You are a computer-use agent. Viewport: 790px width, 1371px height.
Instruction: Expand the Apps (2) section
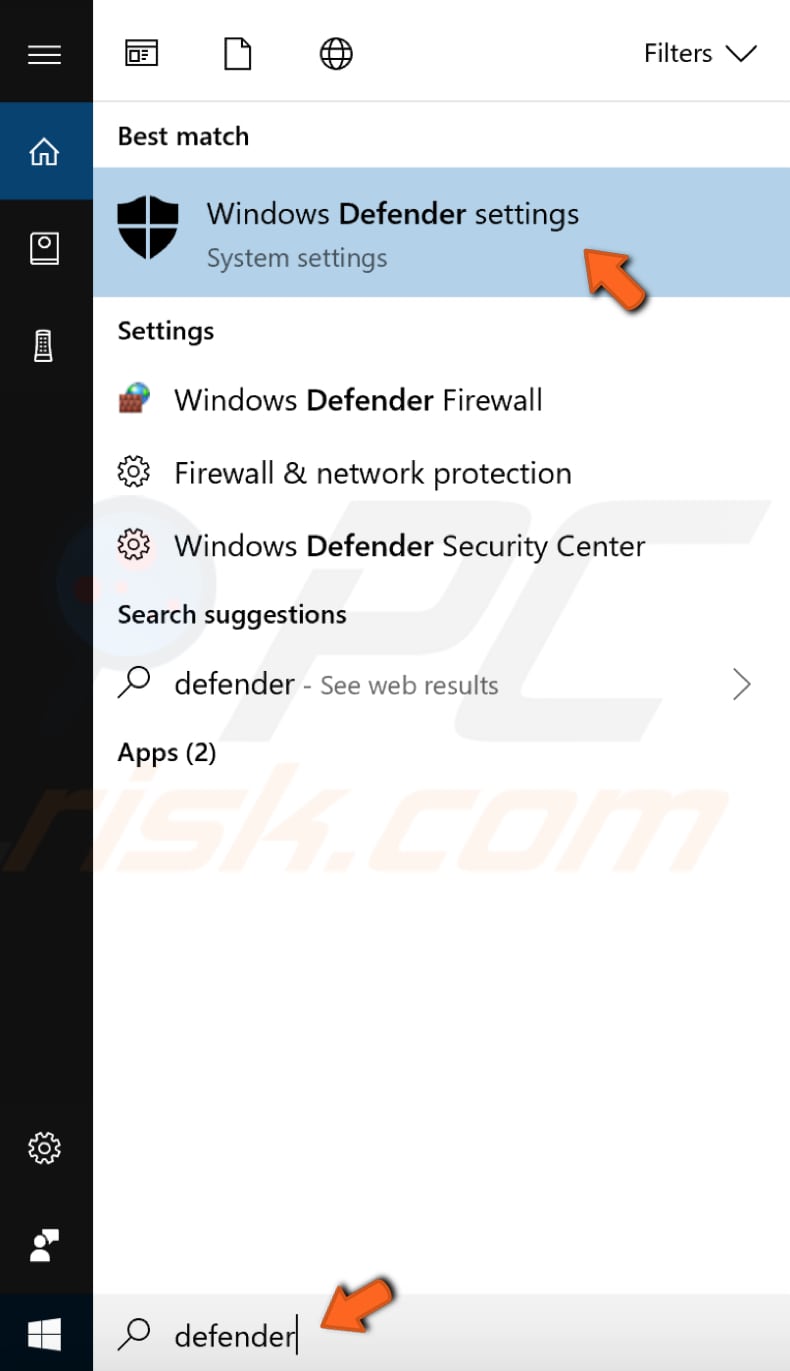(167, 752)
